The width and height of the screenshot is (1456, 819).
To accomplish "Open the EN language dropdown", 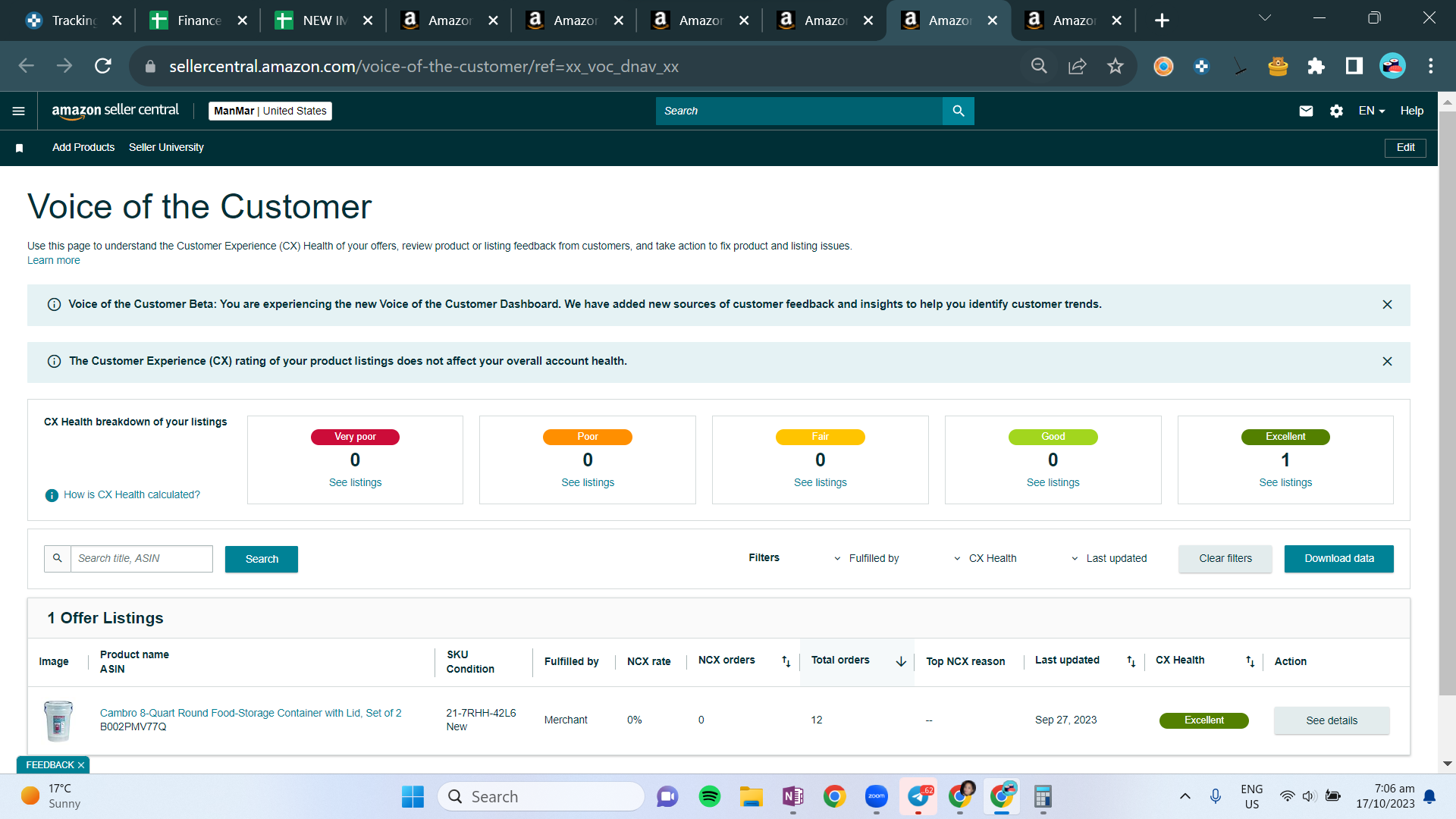I will pos(1371,111).
